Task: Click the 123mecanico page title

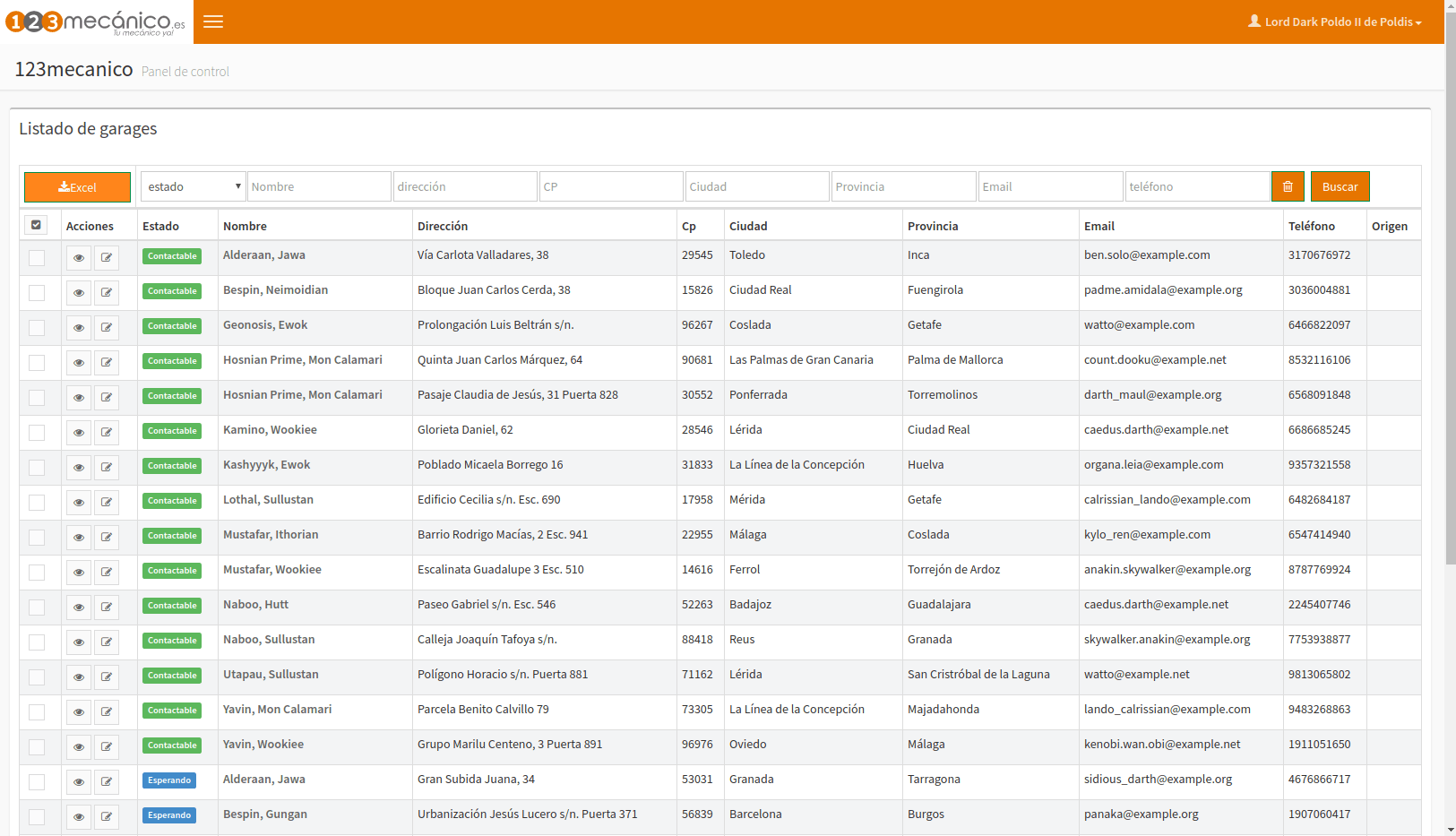Action: tap(73, 69)
